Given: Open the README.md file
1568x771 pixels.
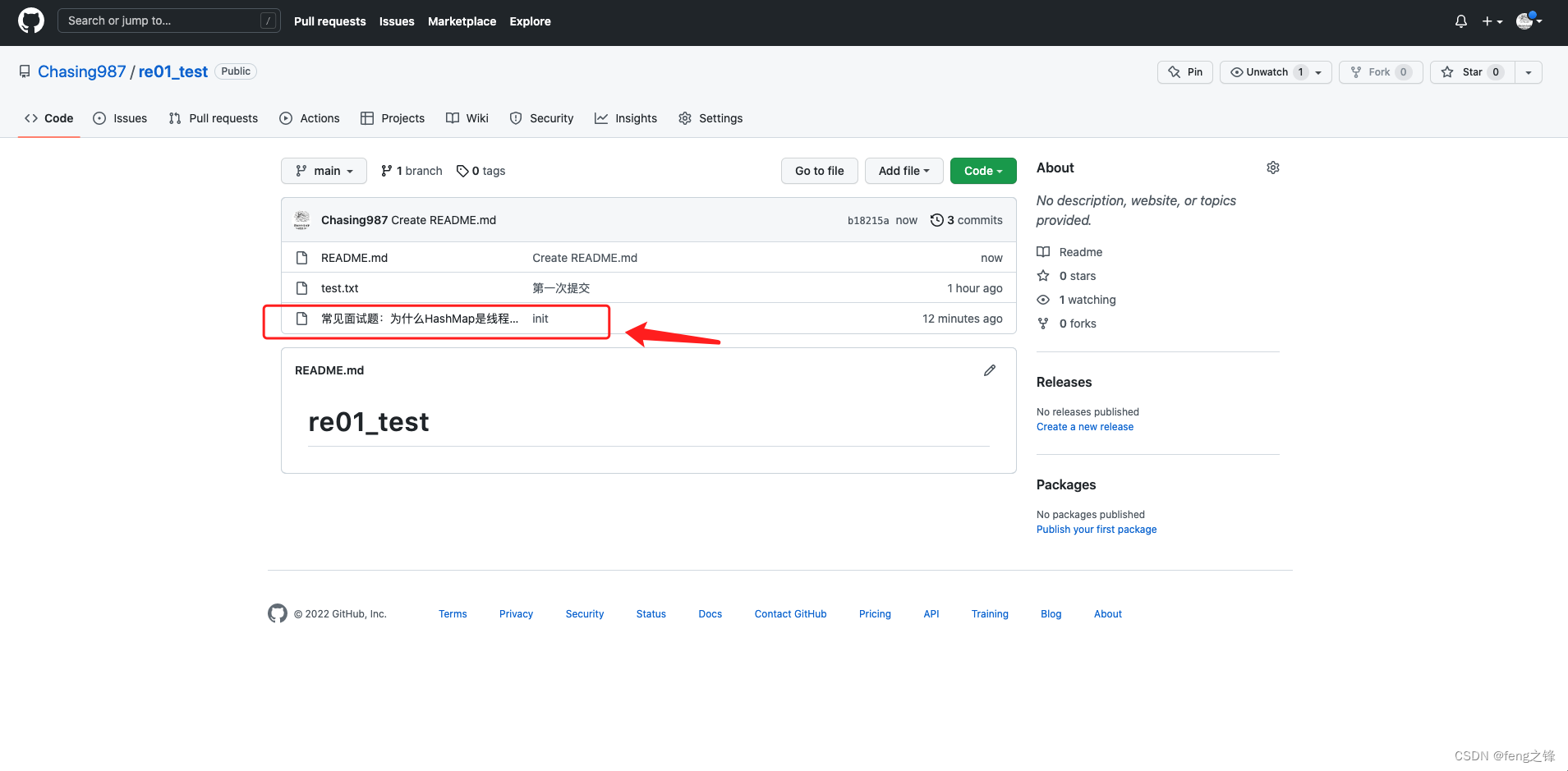Looking at the screenshot, I should [354, 258].
